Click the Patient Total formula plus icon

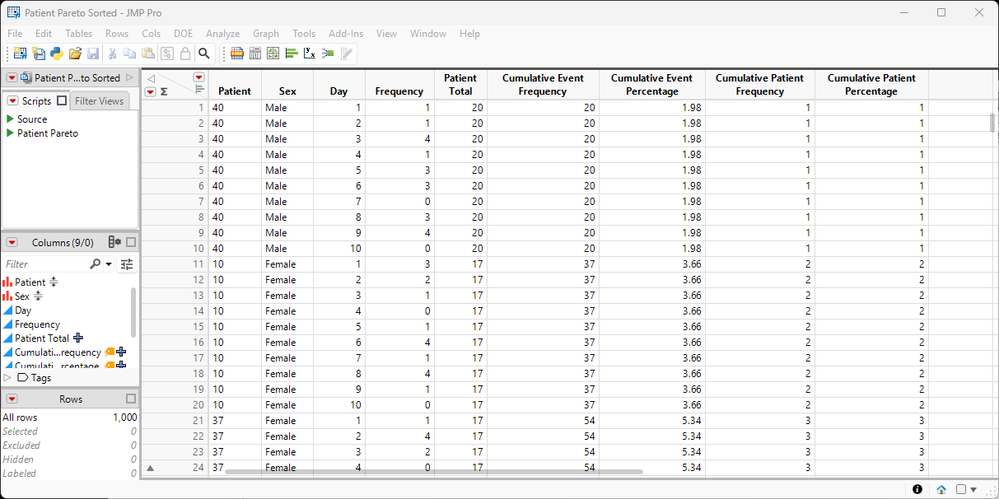click(78, 338)
